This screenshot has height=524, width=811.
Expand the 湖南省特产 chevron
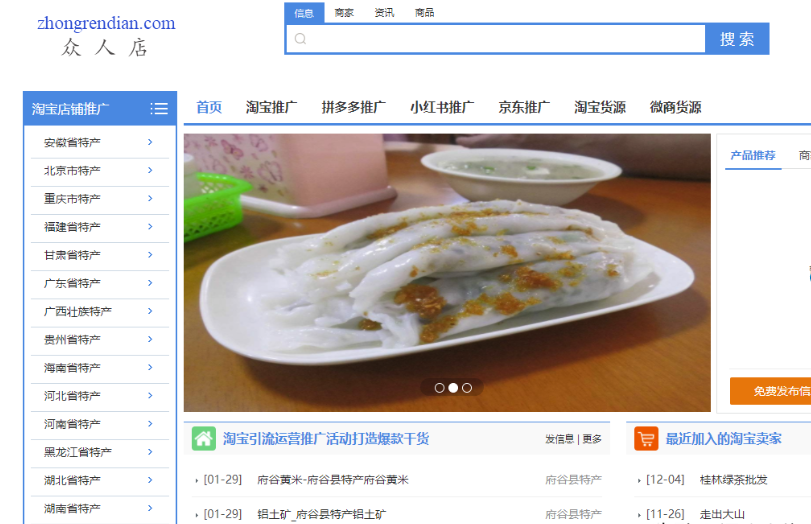coord(150,508)
